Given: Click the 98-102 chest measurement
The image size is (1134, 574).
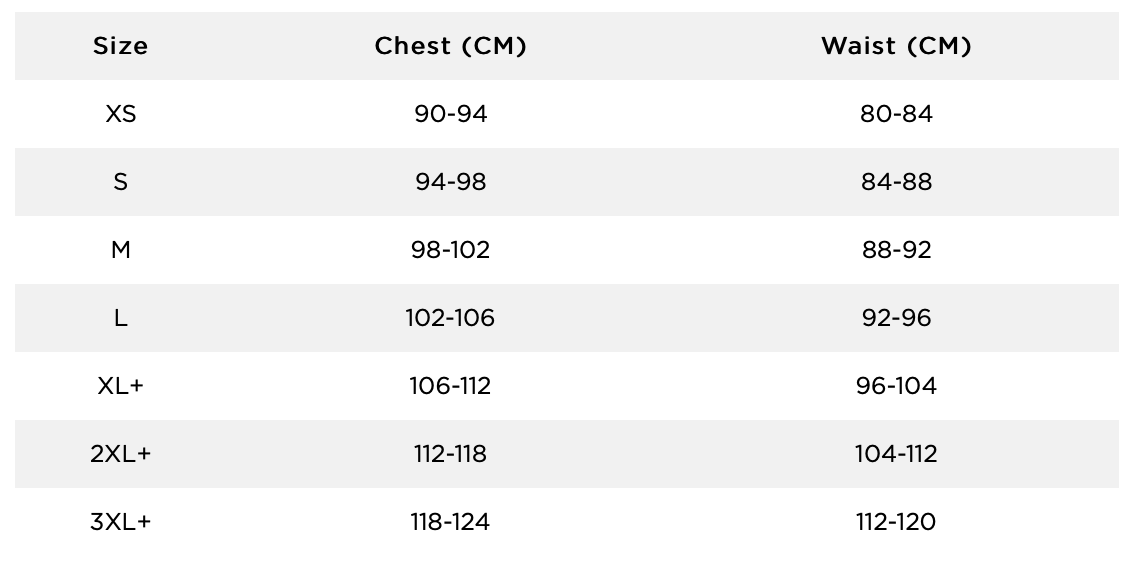Looking at the screenshot, I should (451, 250).
